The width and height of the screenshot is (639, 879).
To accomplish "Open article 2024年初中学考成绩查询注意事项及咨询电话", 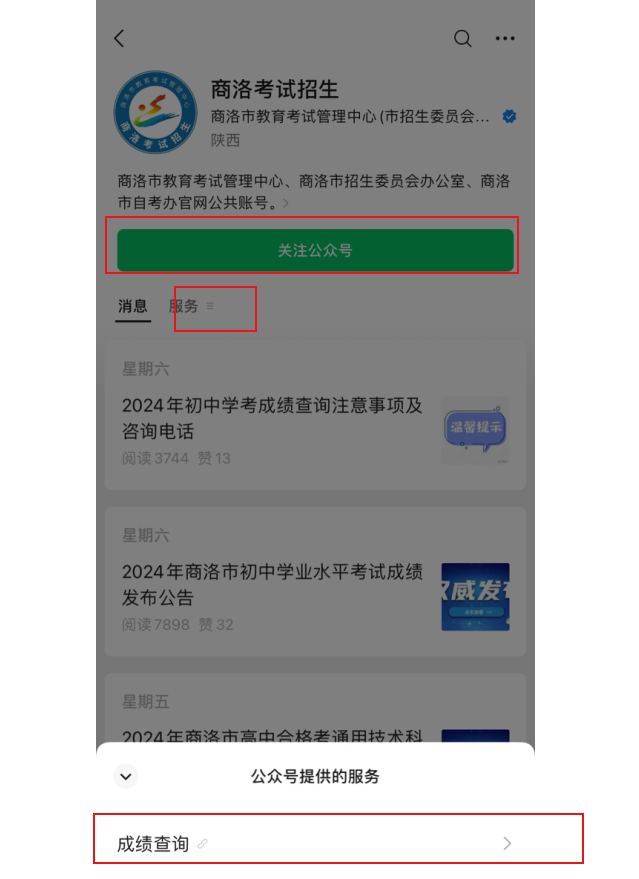I will [x=272, y=418].
